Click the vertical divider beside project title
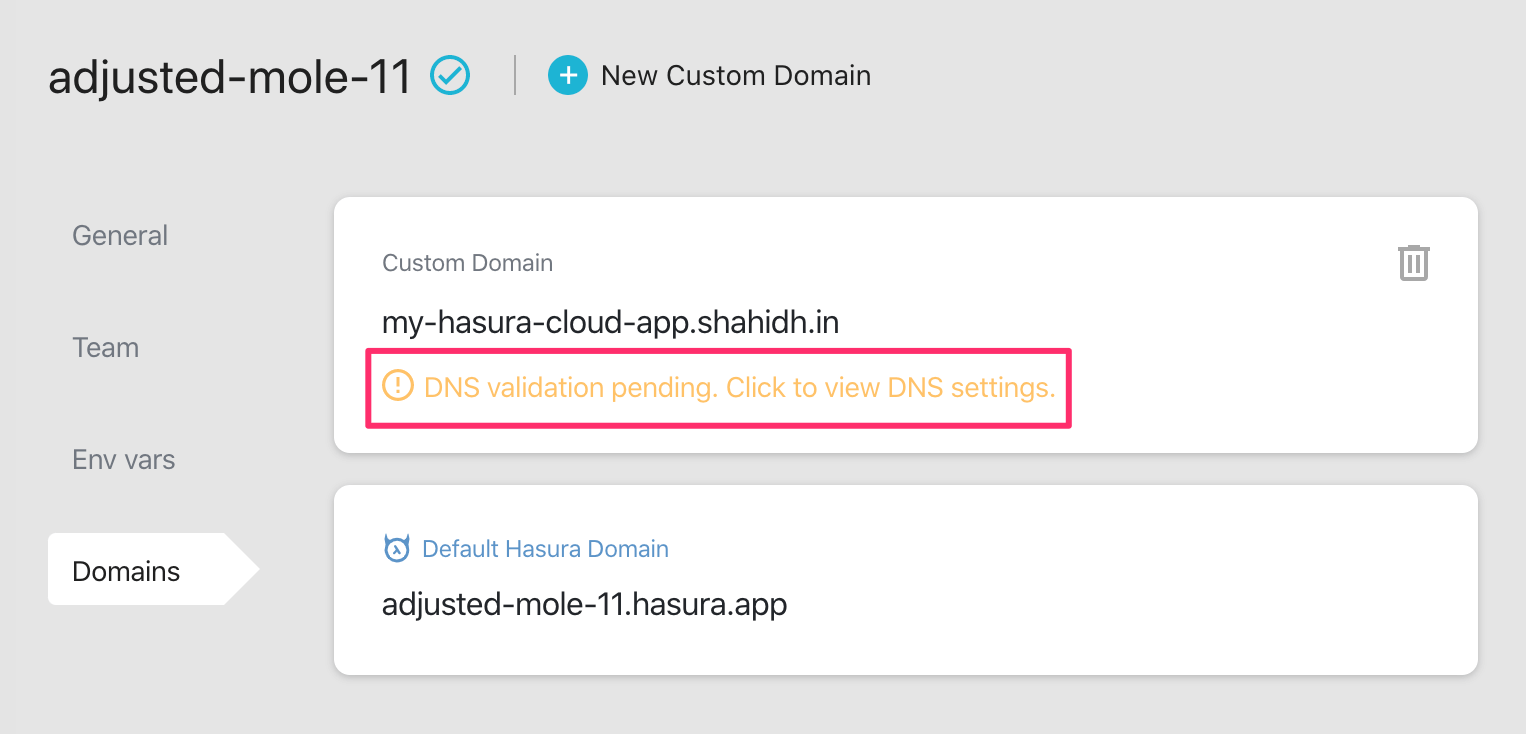The image size is (1526, 734). (x=515, y=76)
